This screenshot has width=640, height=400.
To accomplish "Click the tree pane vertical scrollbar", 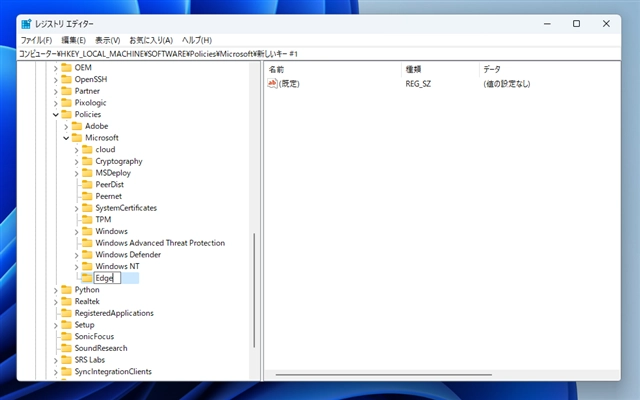I will coord(254,290).
